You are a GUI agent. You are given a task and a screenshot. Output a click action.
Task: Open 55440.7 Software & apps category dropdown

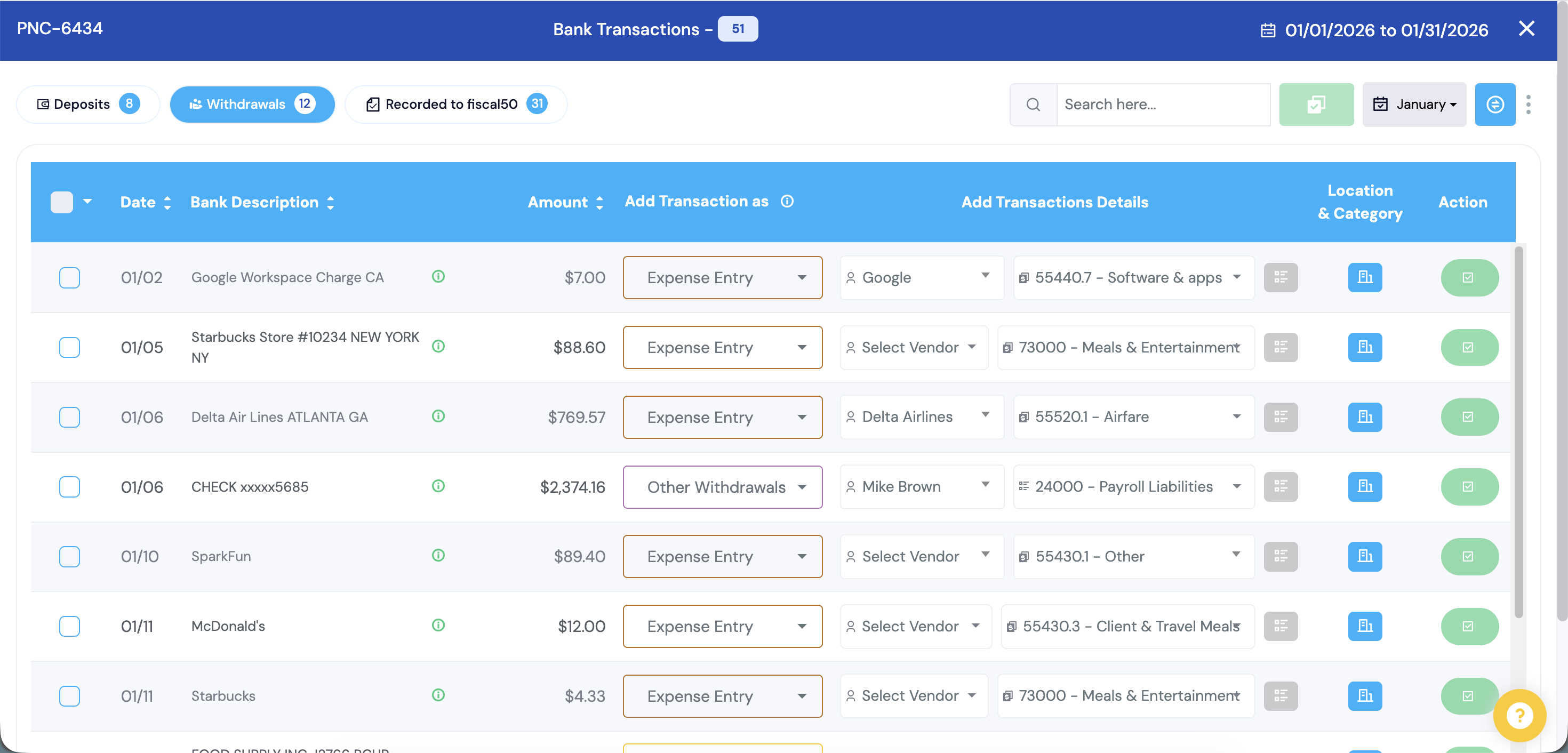click(x=1133, y=278)
